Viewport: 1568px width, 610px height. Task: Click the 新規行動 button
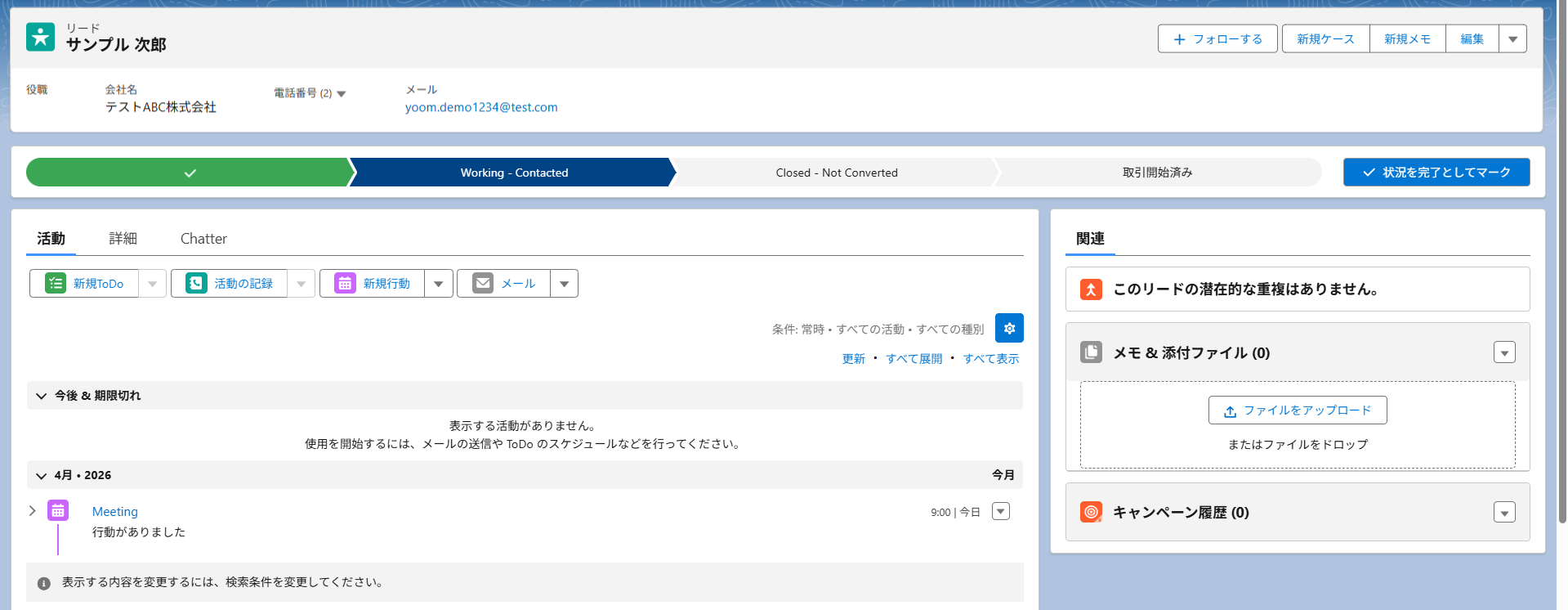tap(373, 284)
